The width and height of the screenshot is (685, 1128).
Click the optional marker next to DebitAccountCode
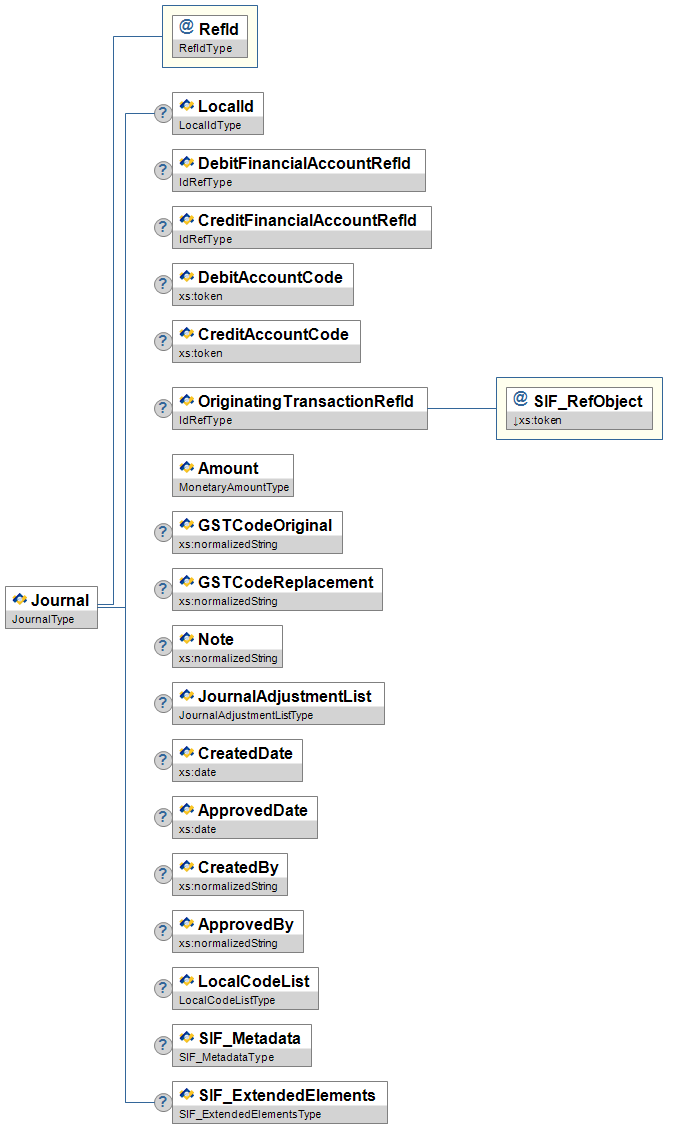(162, 284)
